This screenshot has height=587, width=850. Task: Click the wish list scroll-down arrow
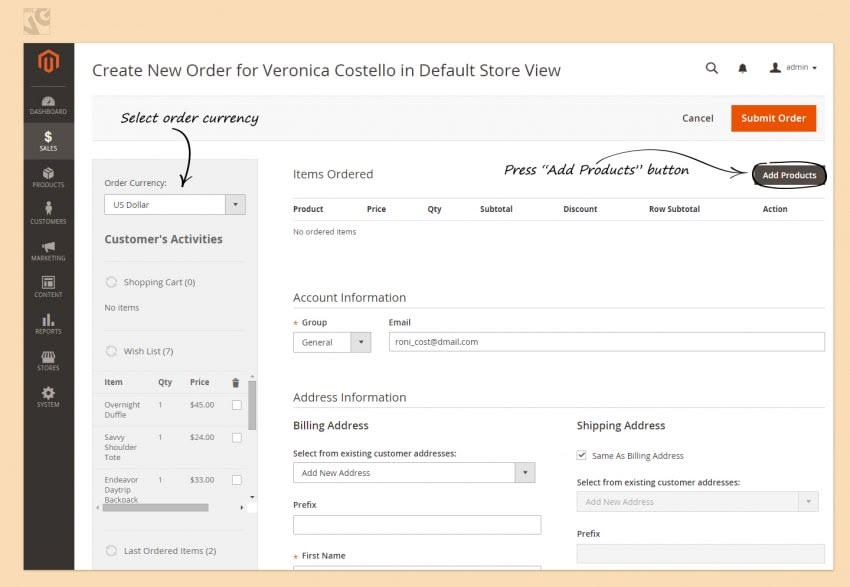tap(252, 497)
